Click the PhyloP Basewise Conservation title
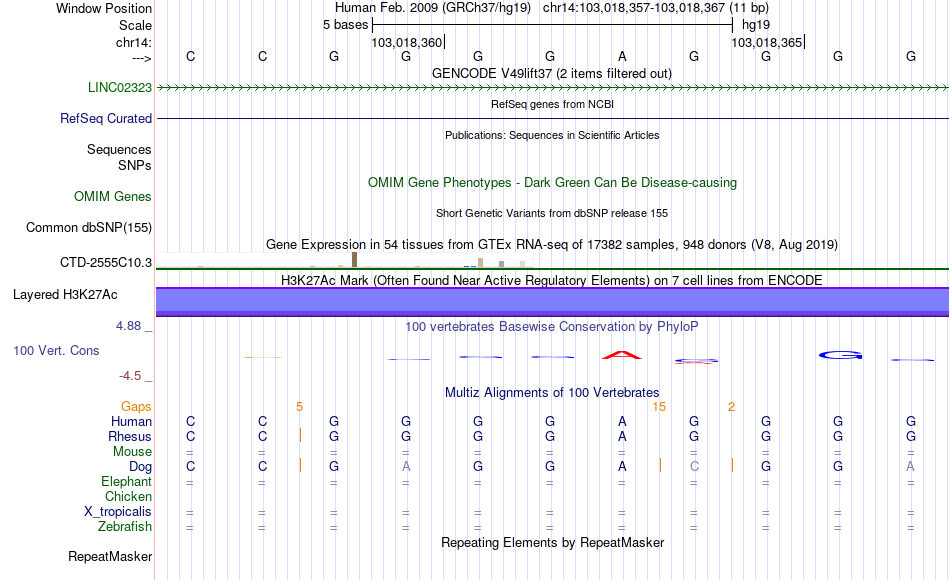 [552, 327]
